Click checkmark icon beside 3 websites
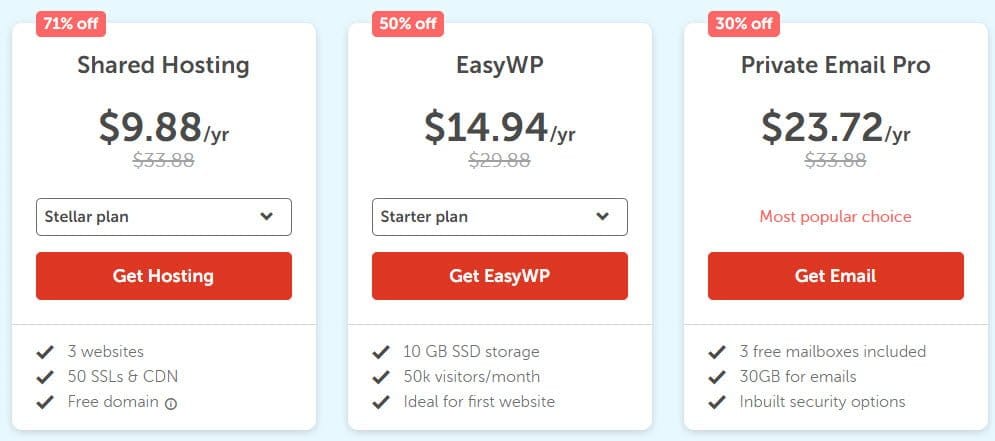Viewport: 995px width, 441px height. coord(44,352)
